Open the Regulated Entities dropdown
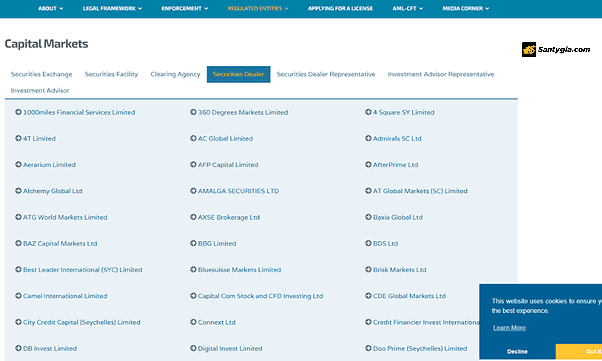602x361 pixels. click(x=258, y=8)
